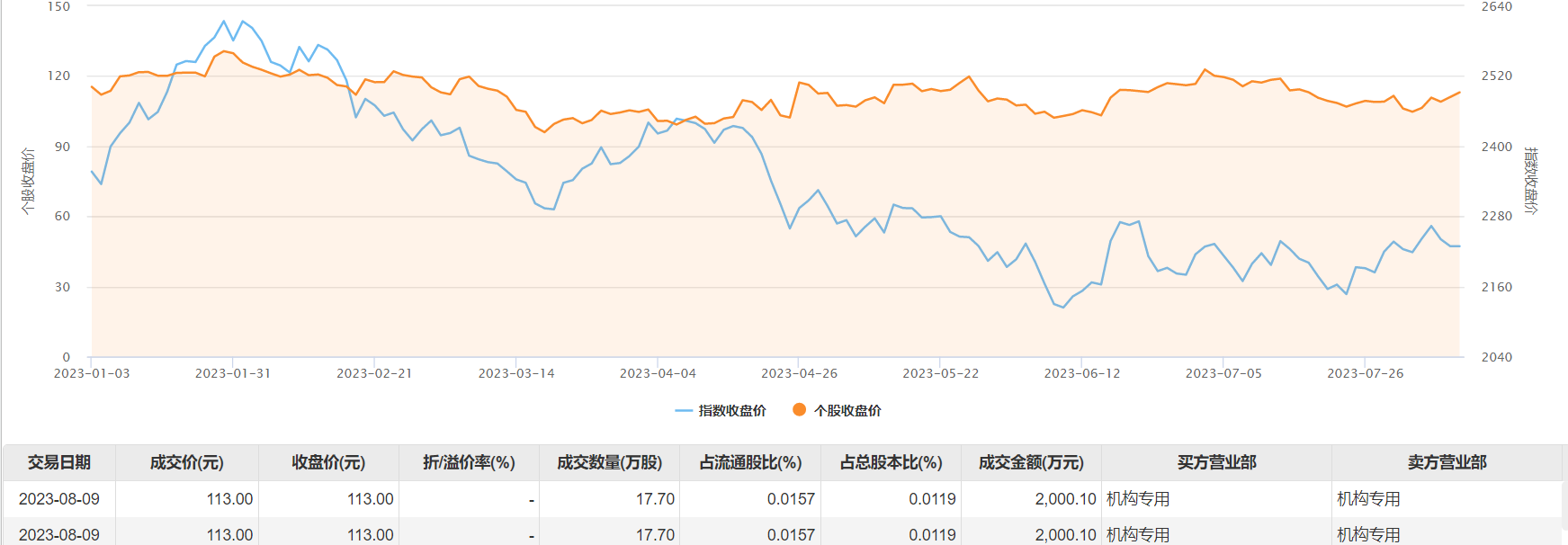
Task: Select the 占流通股比(%) column header
Action: click(x=750, y=462)
